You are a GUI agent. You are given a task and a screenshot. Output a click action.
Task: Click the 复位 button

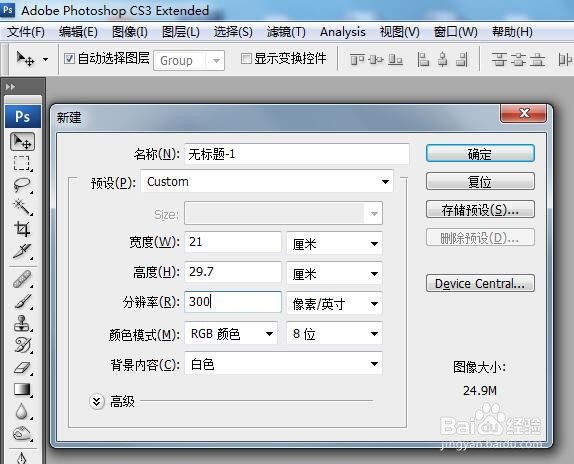point(480,182)
